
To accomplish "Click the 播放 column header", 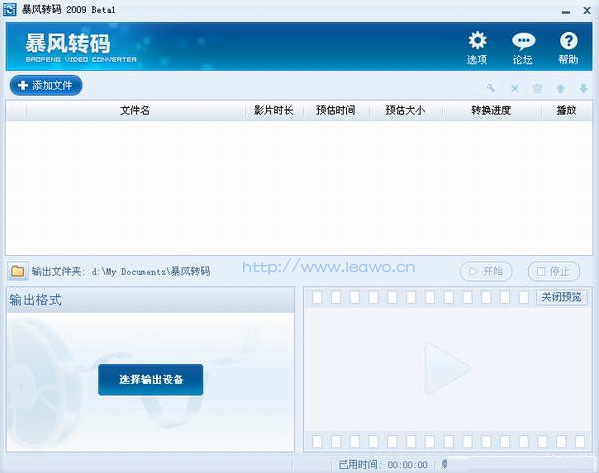I will coord(566,110).
